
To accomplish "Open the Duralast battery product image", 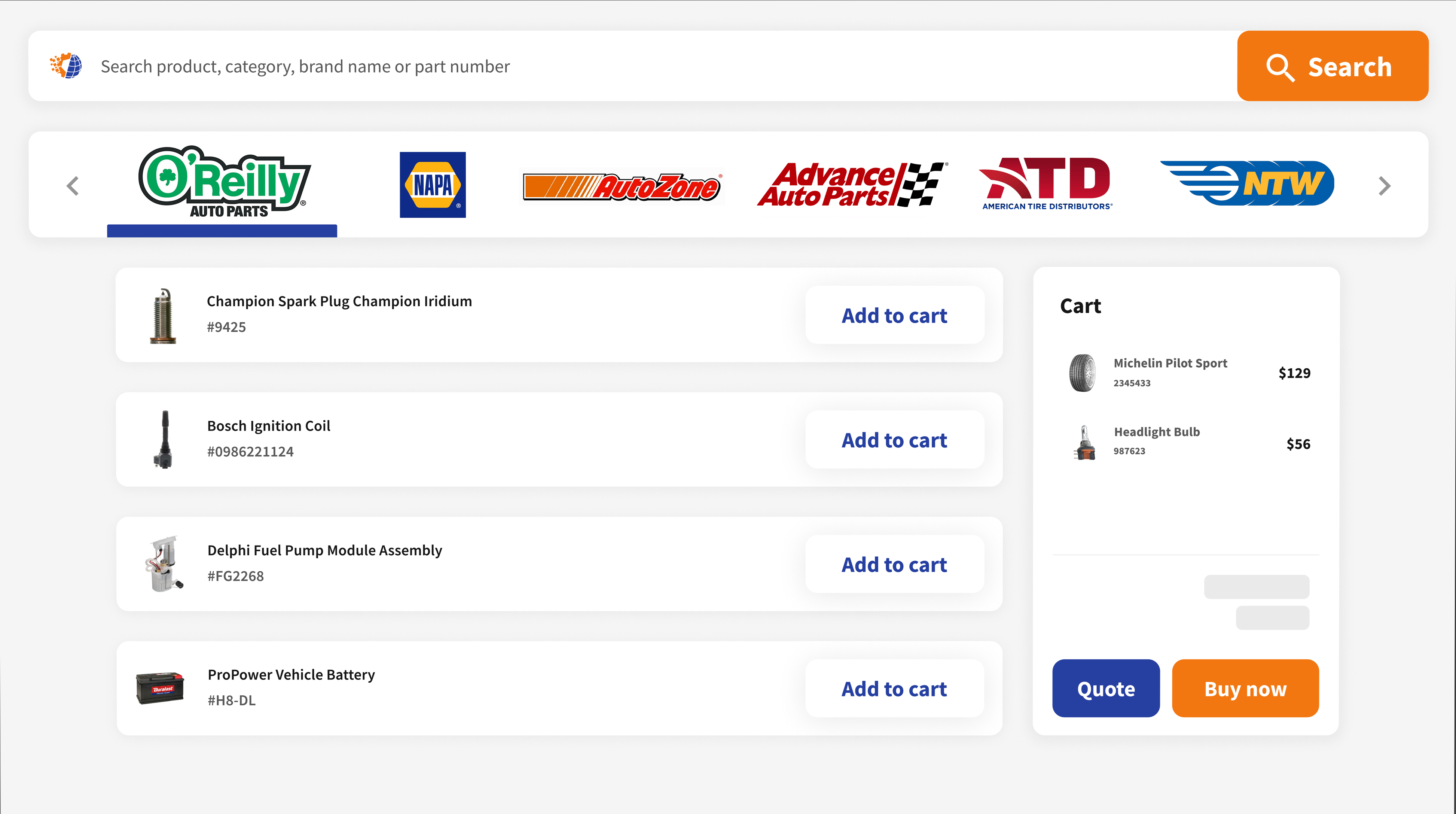I will 160,688.
